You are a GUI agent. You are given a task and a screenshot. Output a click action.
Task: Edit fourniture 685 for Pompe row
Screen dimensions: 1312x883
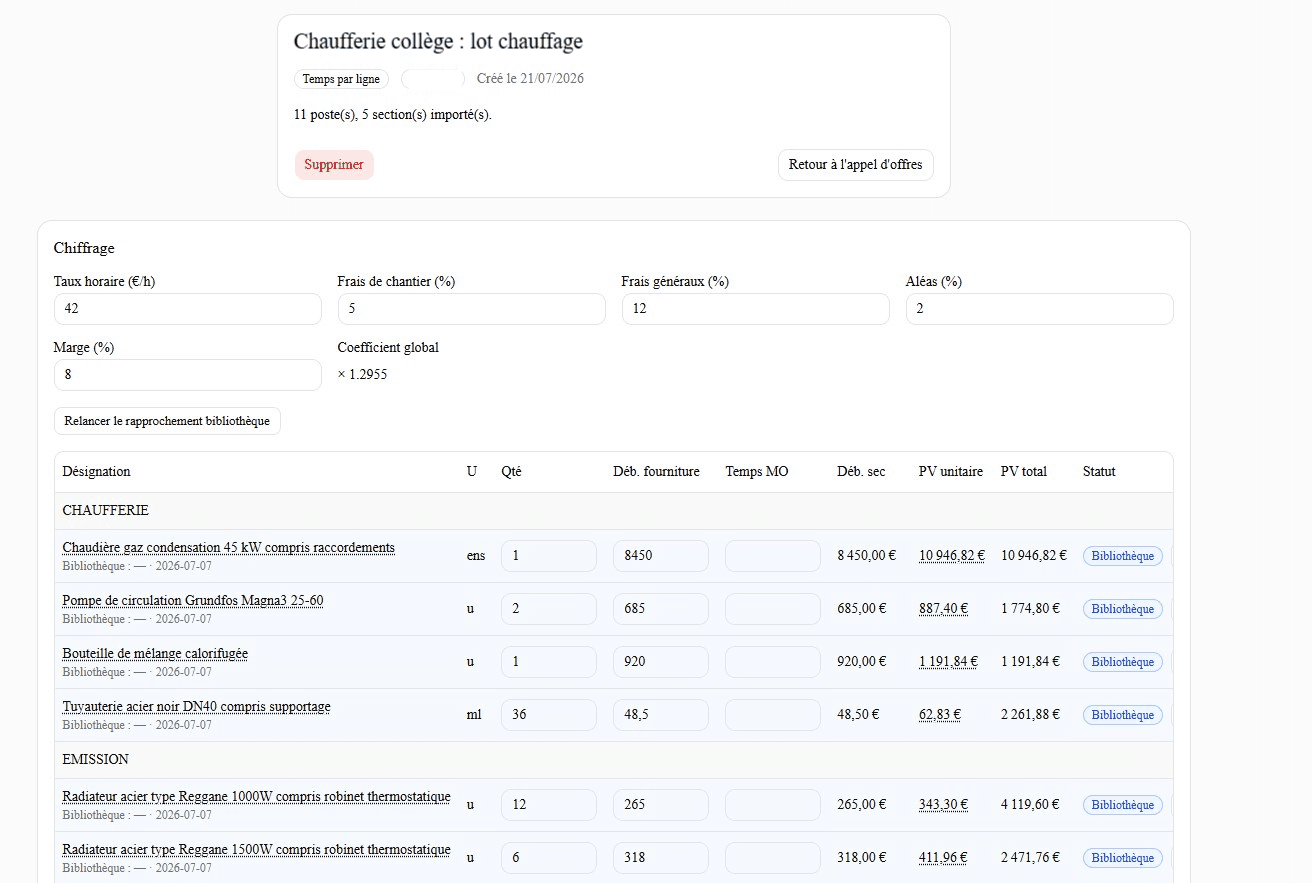pyautogui.click(x=661, y=609)
